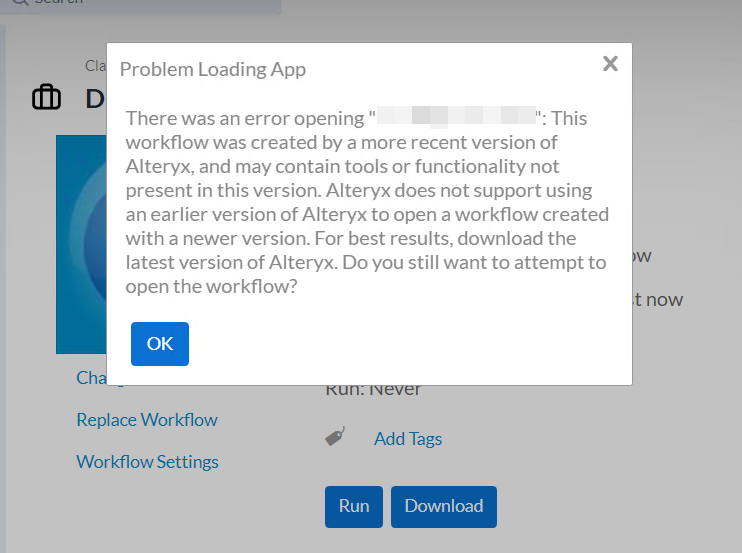Click the Problem Loading App dialog title

coord(212,69)
